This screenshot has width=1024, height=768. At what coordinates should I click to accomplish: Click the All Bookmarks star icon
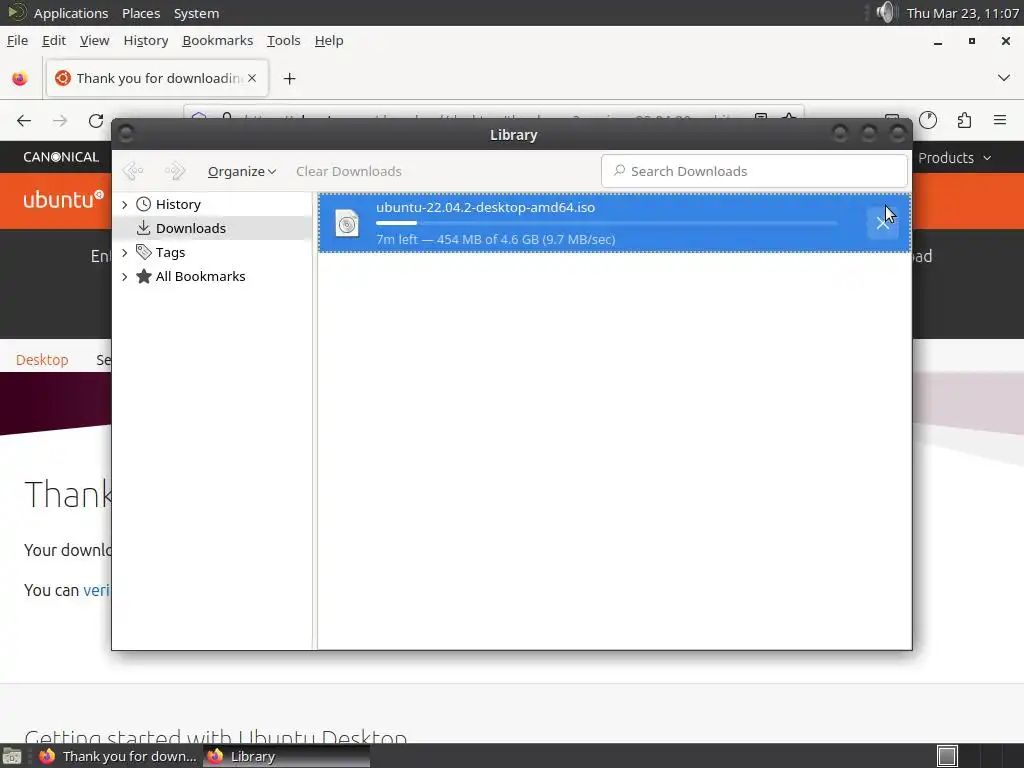(144, 276)
